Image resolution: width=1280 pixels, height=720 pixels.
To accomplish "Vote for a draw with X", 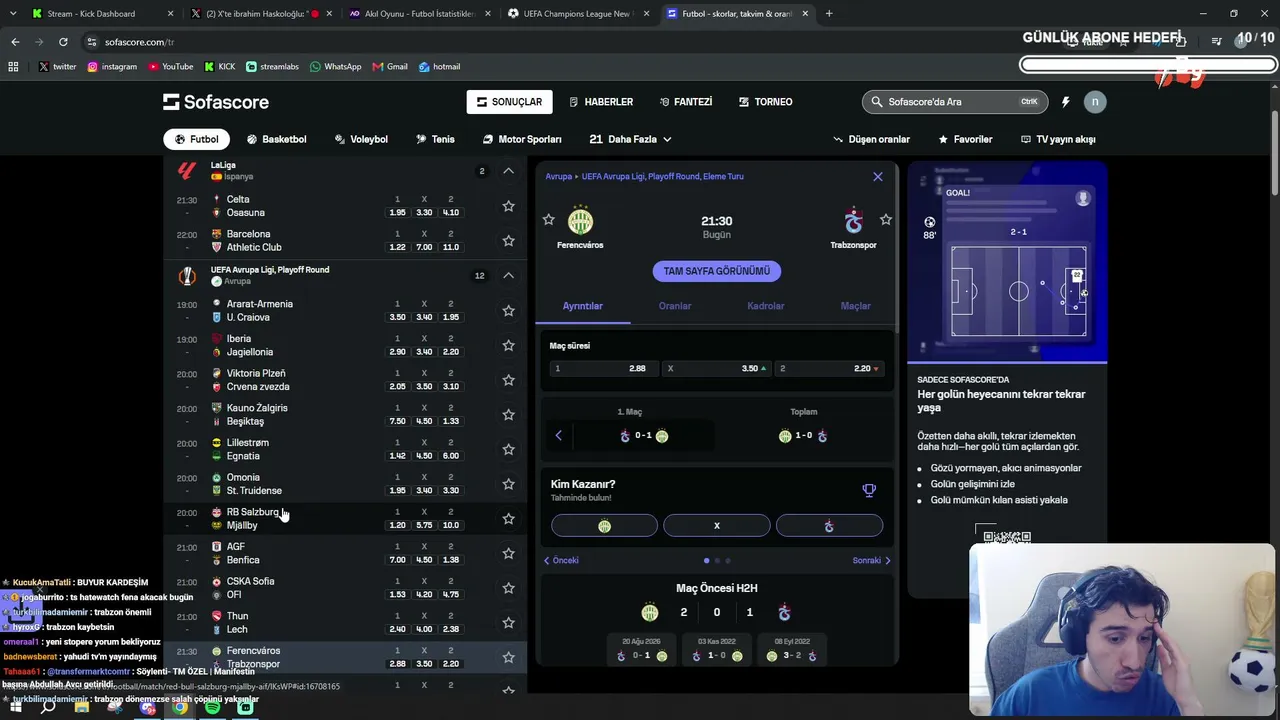I will pyautogui.click(x=716, y=526).
